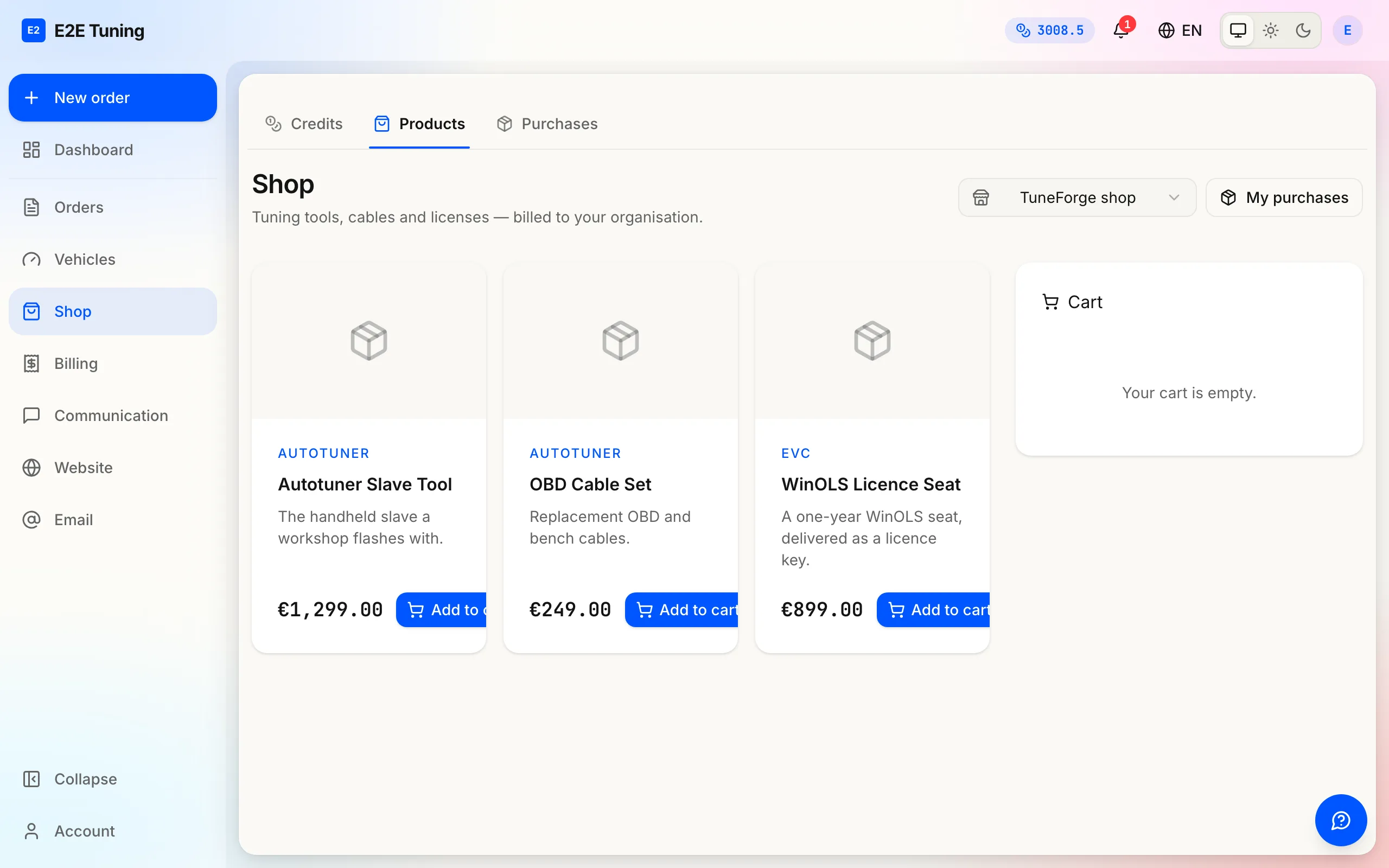Screen dimensions: 1389x868
Task: Open the EN language selector
Action: pos(1180,30)
